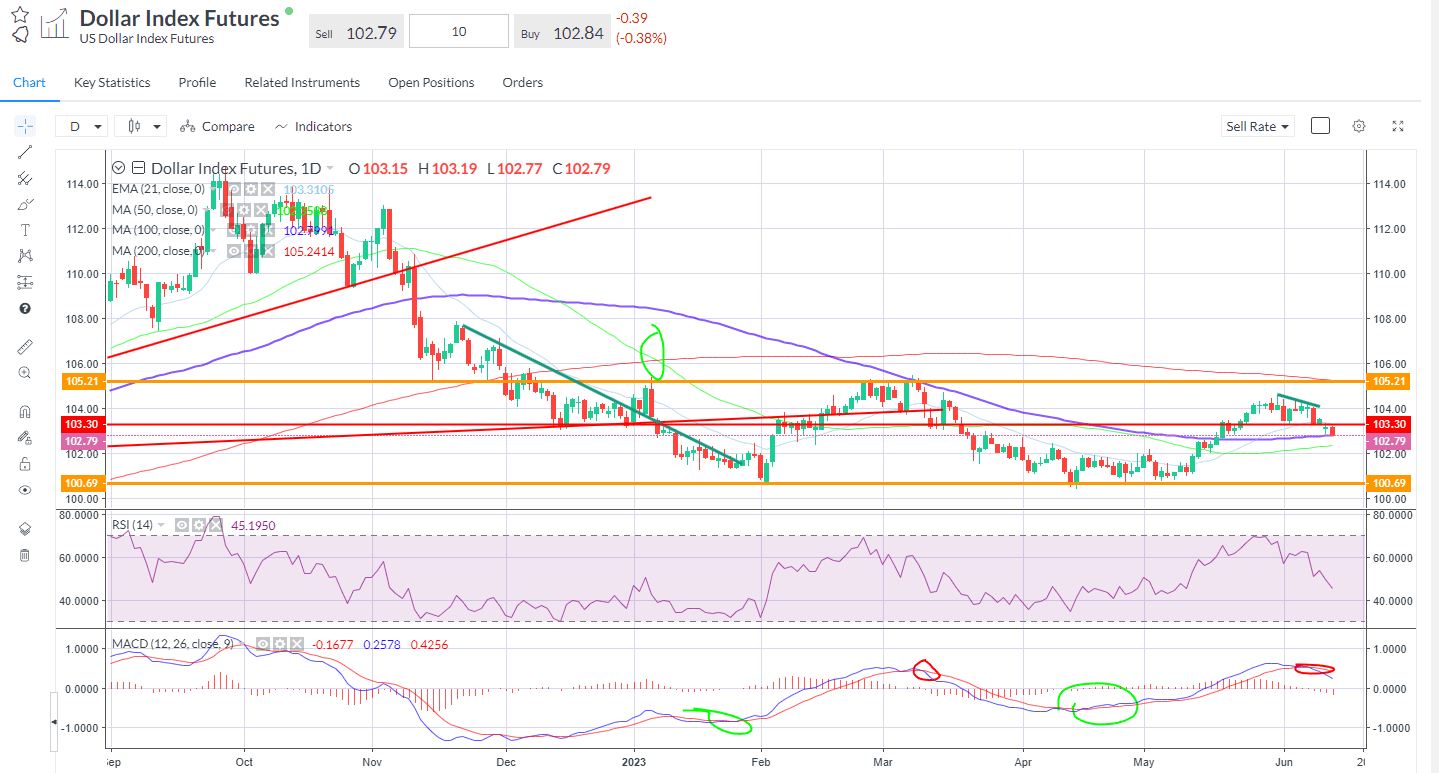Collapse the main series legend minus box
The width and height of the screenshot is (1439, 773).
[x=138, y=168]
